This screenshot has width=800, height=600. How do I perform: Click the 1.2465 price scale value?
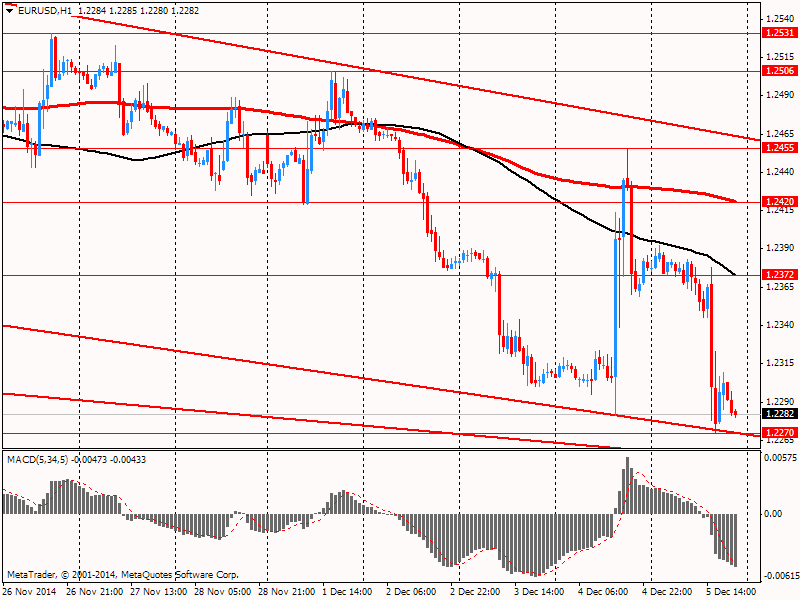coord(780,134)
